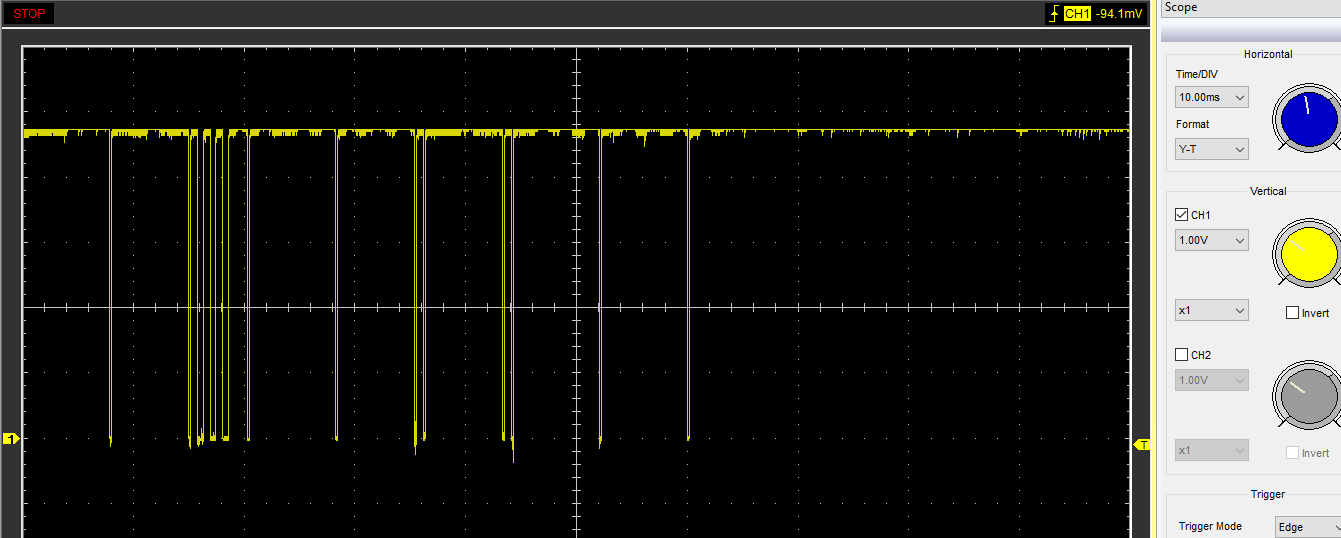
Task: Open the disabled CH2 1.00V dropdown
Action: coord(1212,380)
